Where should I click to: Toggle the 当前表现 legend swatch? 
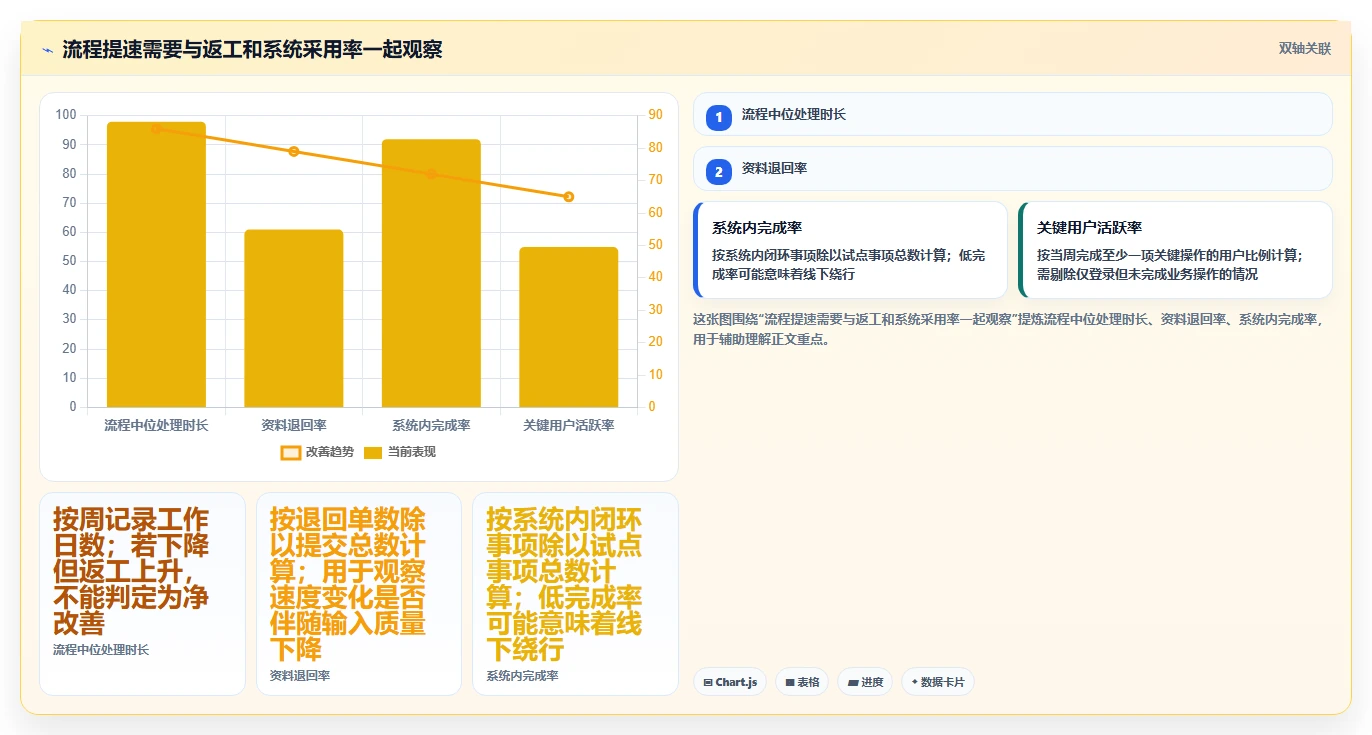point(373,452)
